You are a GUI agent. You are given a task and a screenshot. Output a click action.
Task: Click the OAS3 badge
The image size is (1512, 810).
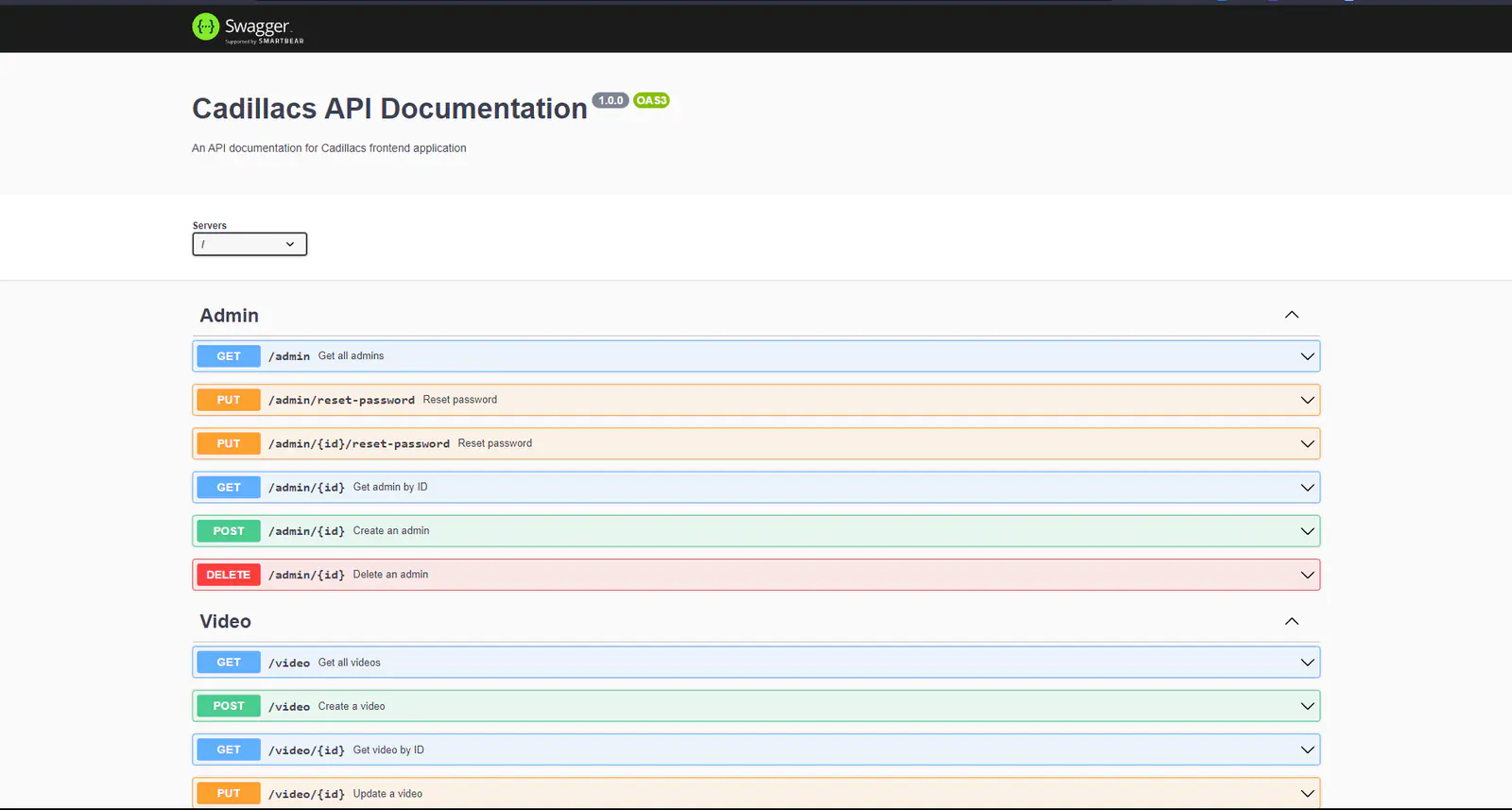pyautogui.click(x=651, y=100)
